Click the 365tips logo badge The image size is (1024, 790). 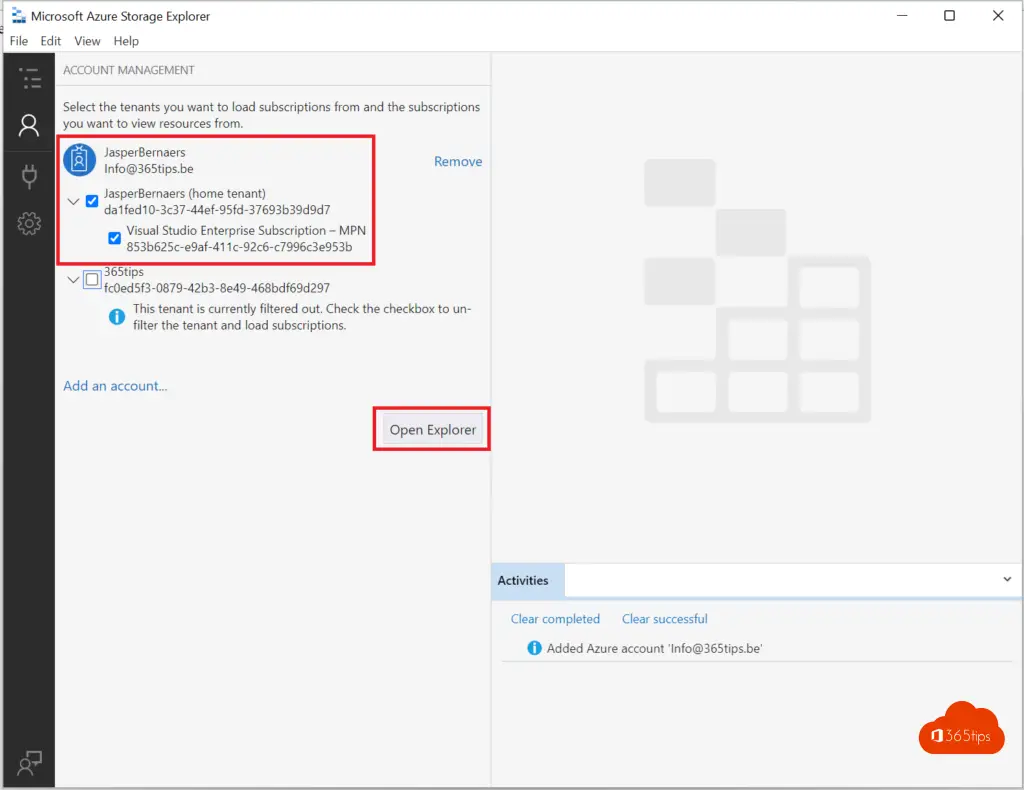point(960,727)
